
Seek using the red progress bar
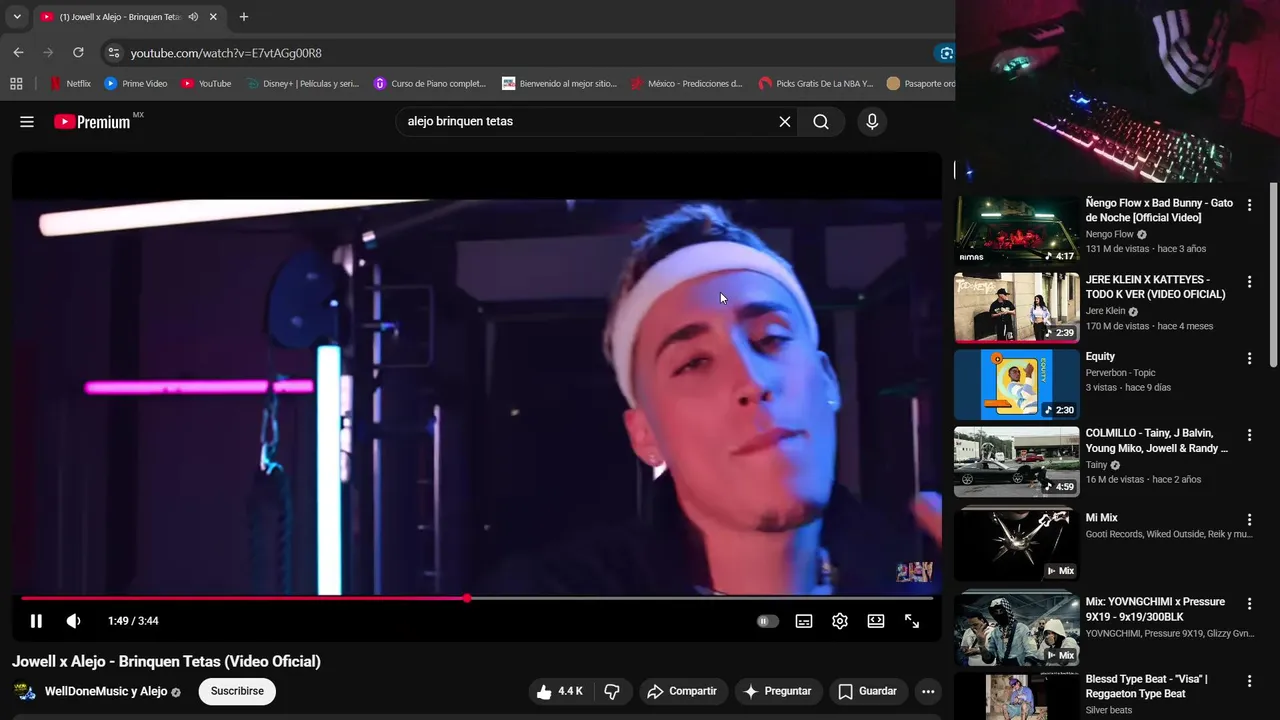point(477,599)
